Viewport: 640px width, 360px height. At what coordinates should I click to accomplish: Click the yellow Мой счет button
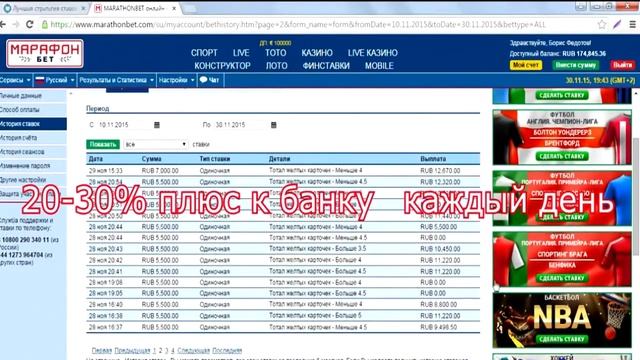pyautogui.click(x=526, y=65)
